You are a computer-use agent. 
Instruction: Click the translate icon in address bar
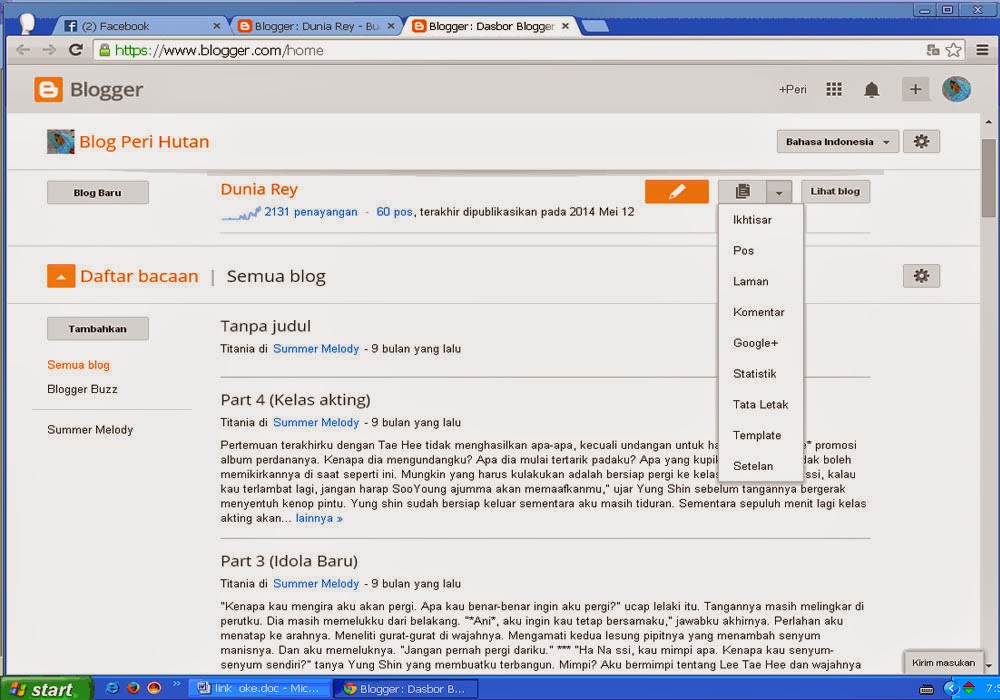coord(932,50)
